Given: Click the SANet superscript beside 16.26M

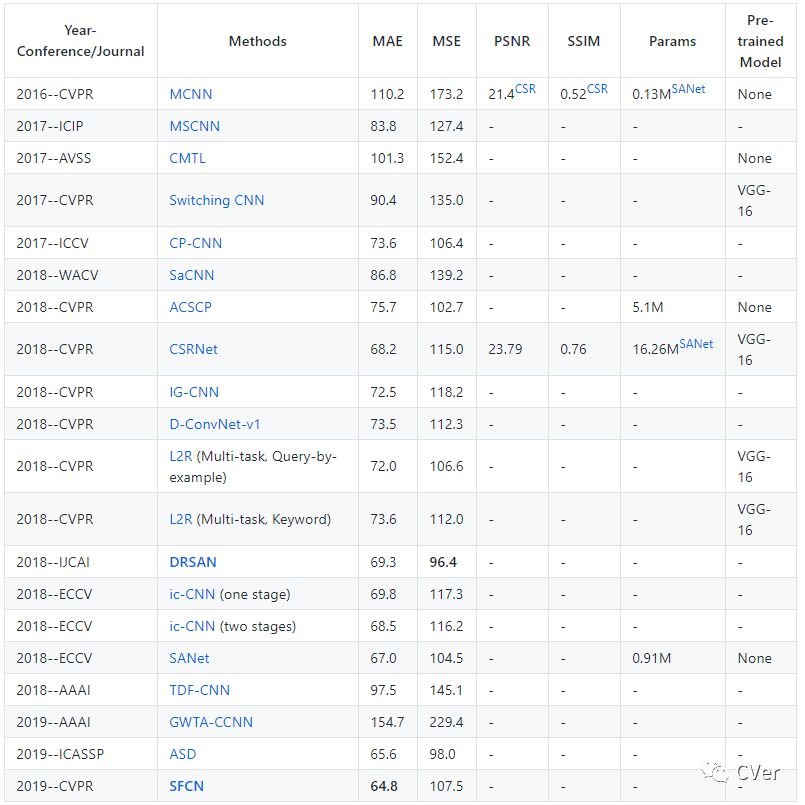Looking at the screenshot, I should pos(696,344).
